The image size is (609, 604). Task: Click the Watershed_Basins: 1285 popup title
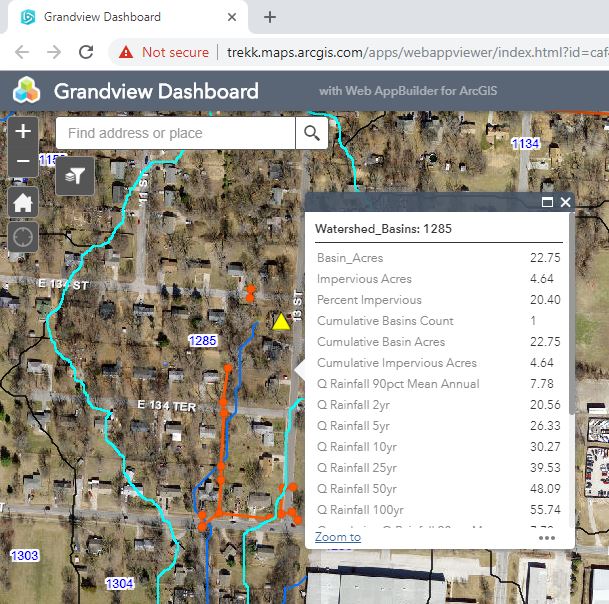(383, 229)
